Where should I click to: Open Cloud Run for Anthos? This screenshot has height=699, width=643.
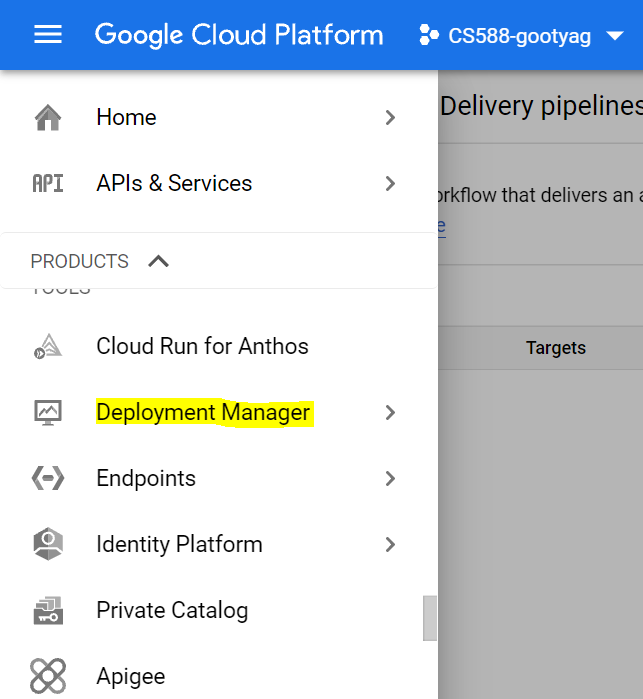coord(202,346)
